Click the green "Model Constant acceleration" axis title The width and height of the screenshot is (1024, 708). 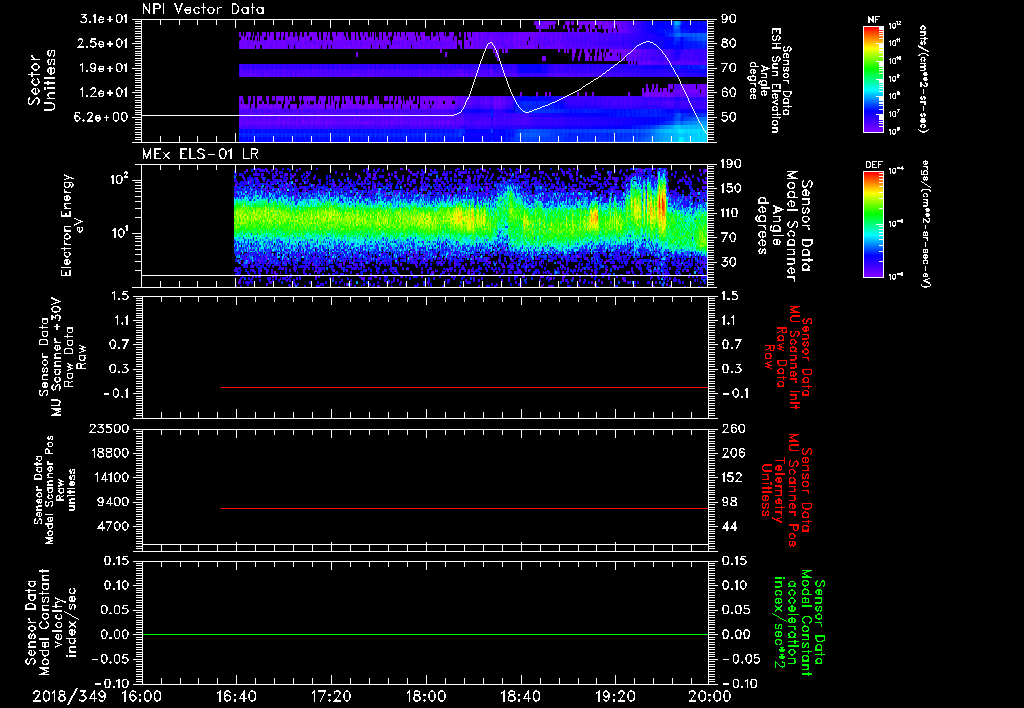[798, 624]
